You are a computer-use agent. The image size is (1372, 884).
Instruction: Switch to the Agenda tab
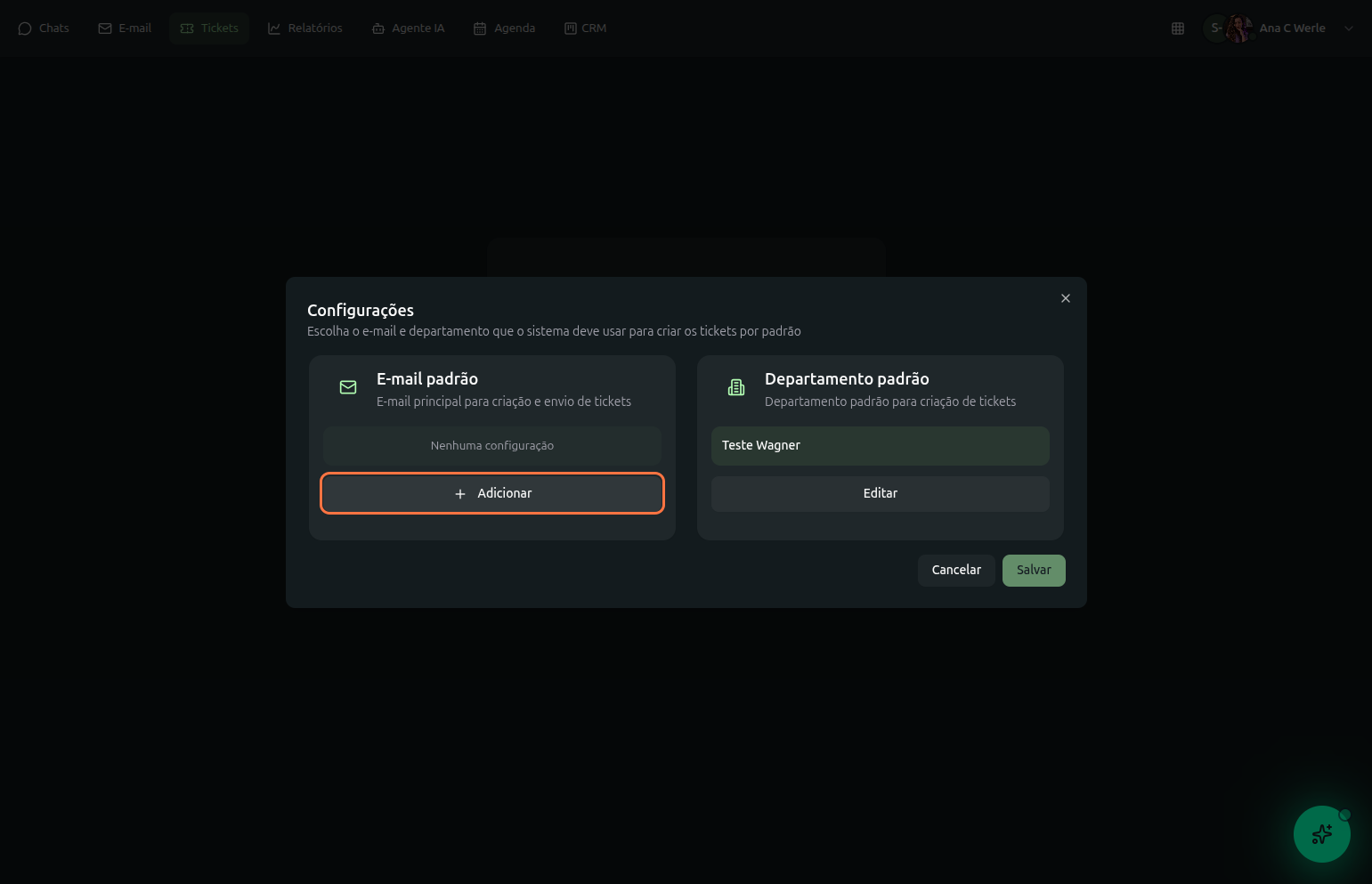click(x=505, y=28)
